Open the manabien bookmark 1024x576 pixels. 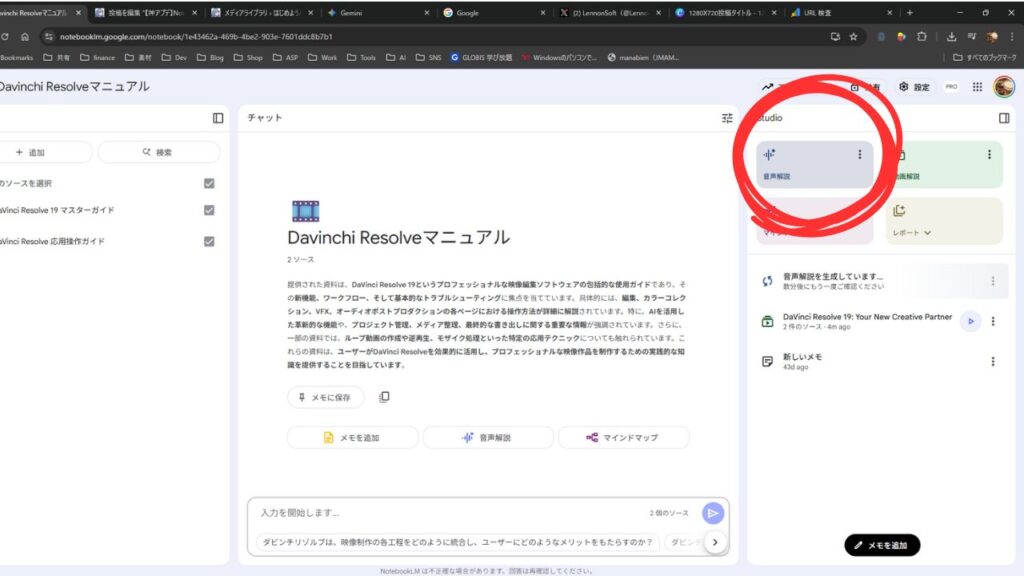click(644, 57)
